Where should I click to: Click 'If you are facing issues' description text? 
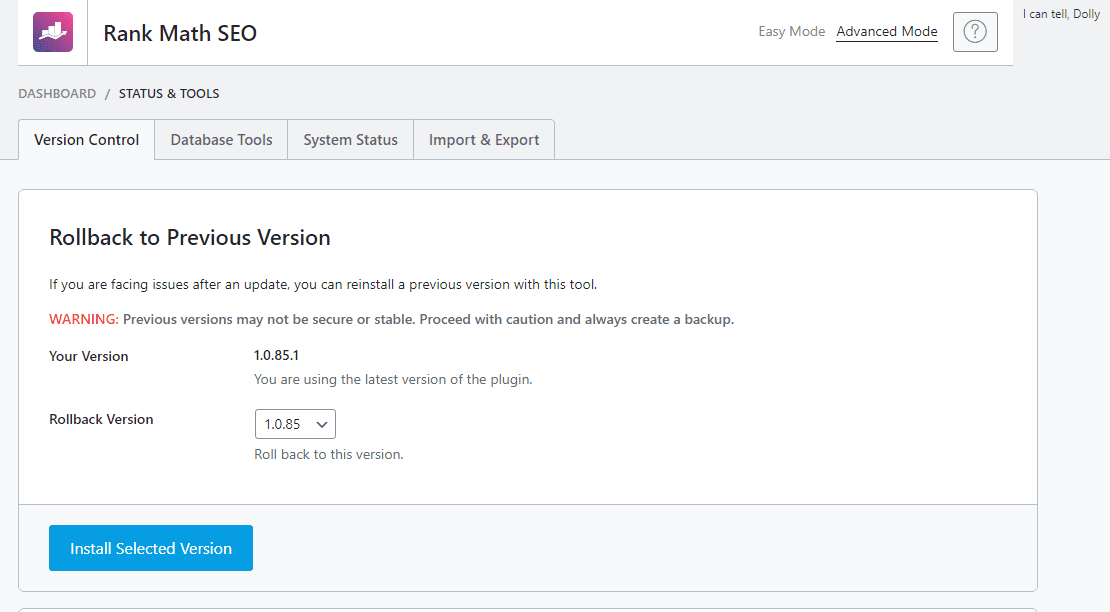(x=323, y=284)
